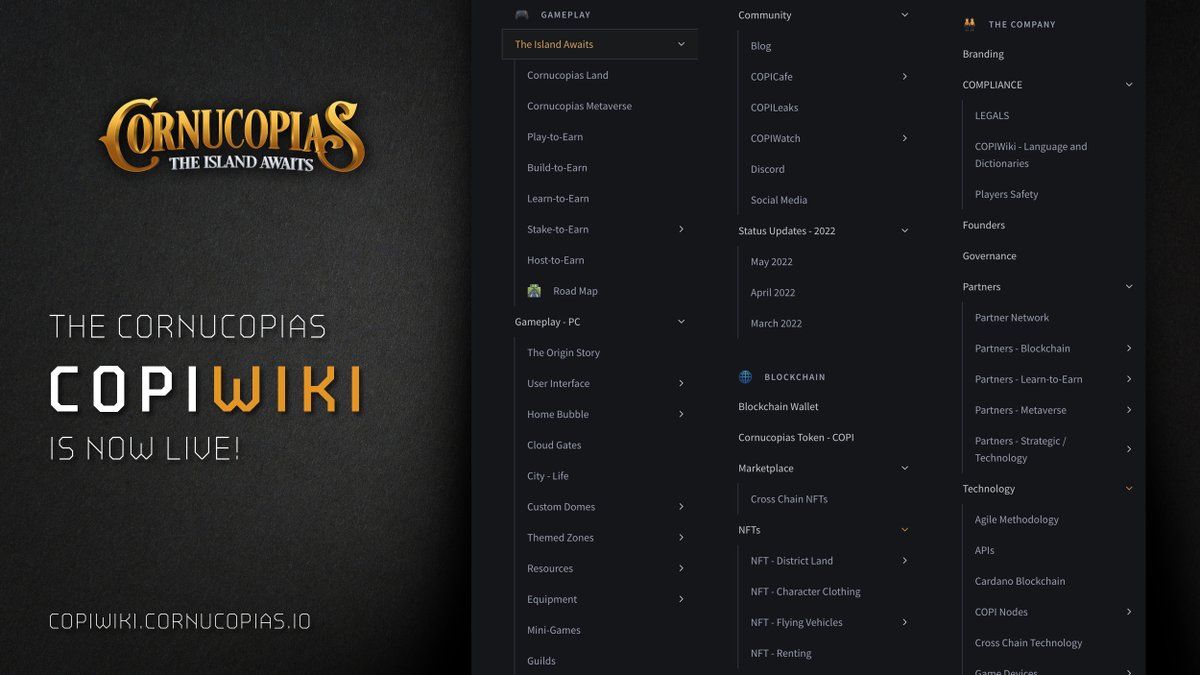This screenshot has width=1200, height=675.
Task: Expand NFT - District Land submenu
Action: point(905,561)
